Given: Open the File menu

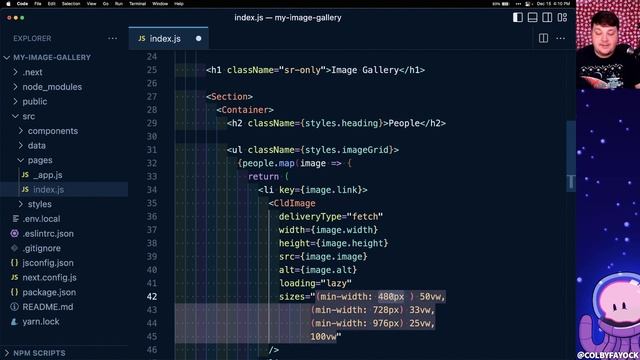Looking at the screenshot, I should pyautogui.click(x=38, y=4).
